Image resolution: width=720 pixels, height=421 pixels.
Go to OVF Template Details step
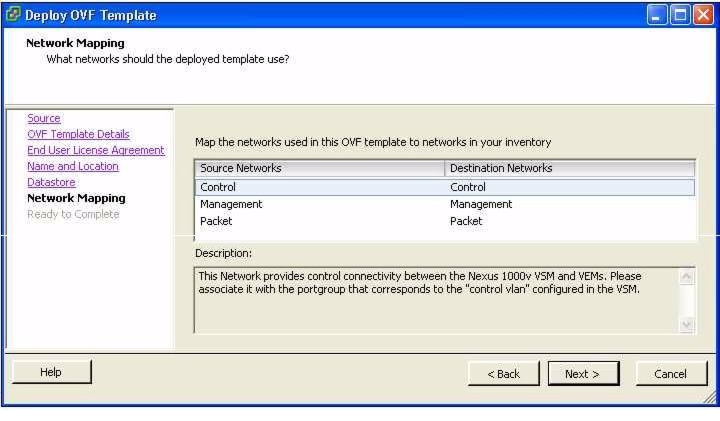point(78,134)
